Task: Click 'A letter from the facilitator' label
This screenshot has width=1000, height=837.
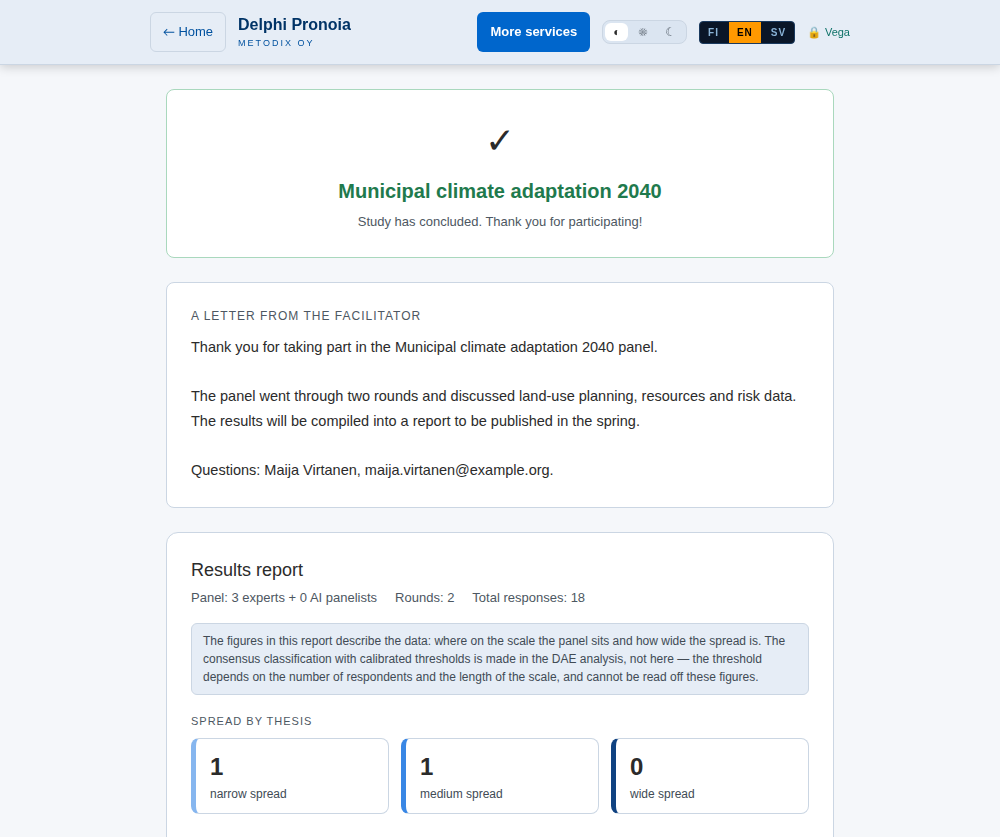Action: tap(305, 316)
